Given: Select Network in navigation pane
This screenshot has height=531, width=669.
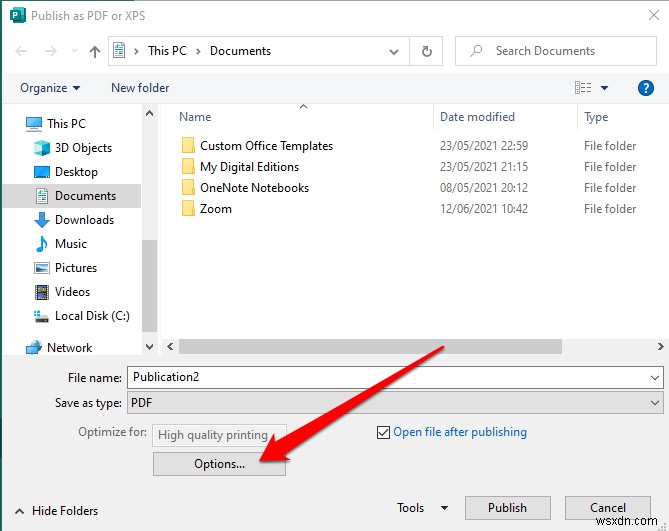Looking at the screenshot, I should [70, 348].
